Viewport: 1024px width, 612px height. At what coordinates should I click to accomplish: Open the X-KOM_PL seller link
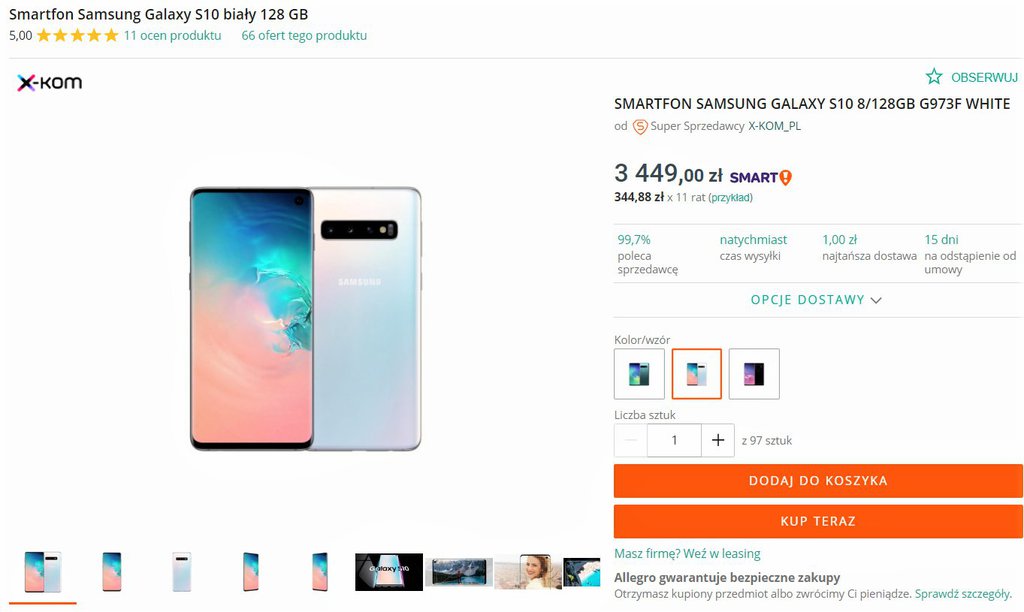click(774, 127)
